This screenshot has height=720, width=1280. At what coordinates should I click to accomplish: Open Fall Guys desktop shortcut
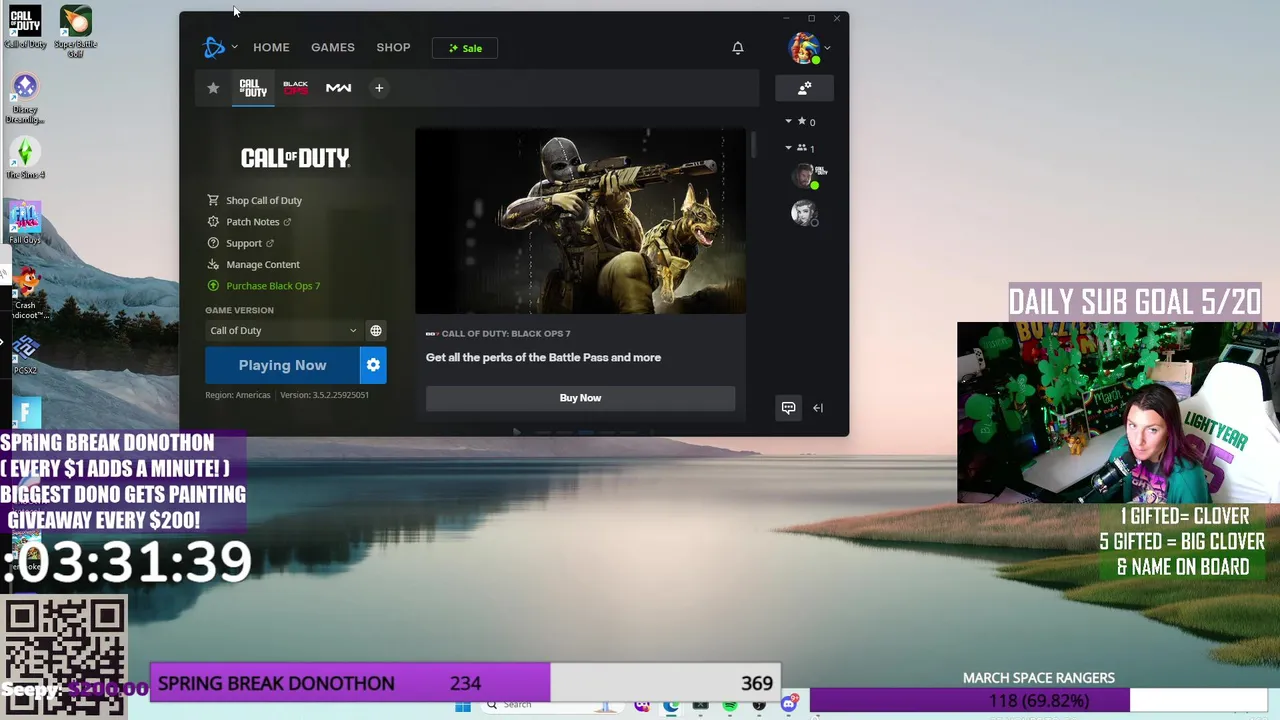tap(25, 222)
